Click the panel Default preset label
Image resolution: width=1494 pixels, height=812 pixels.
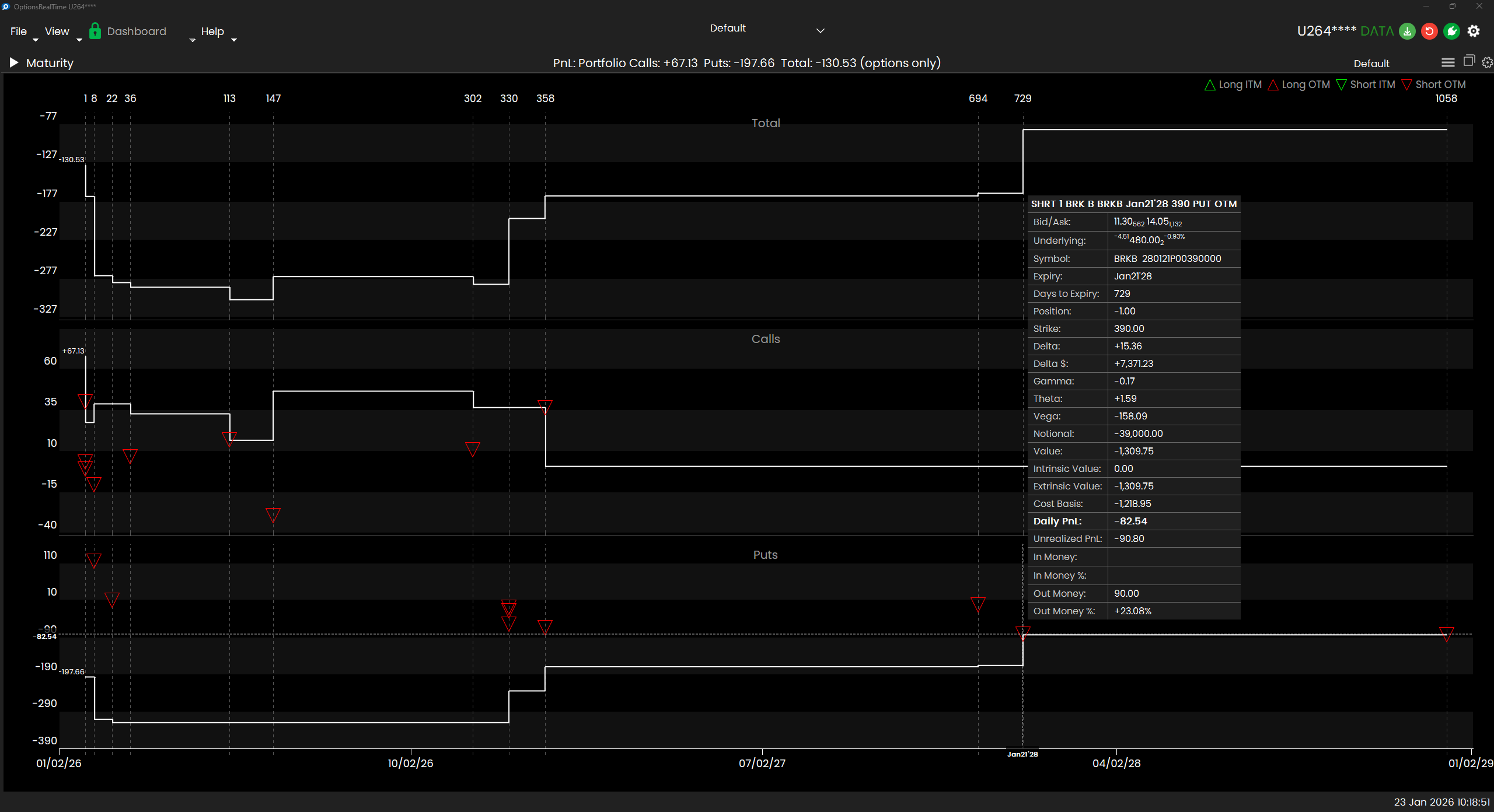click(1371, 64)
